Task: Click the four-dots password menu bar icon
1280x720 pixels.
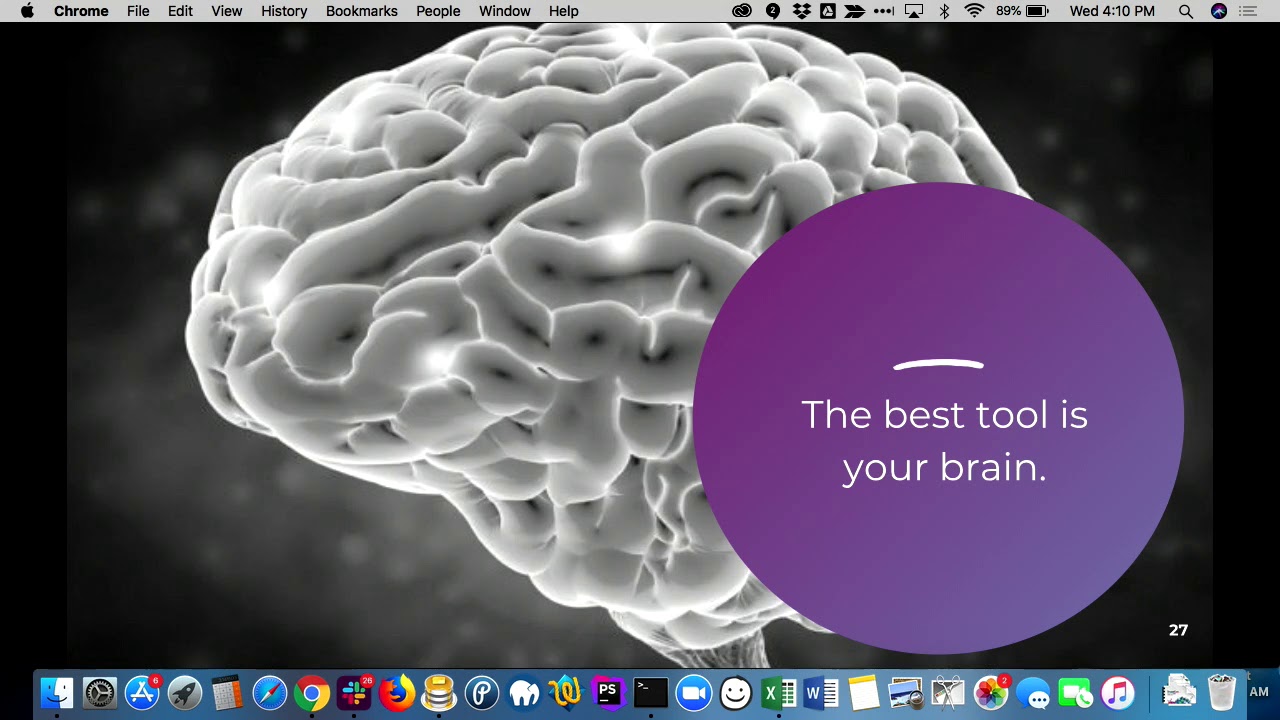Action: click(x=884, y=11)
